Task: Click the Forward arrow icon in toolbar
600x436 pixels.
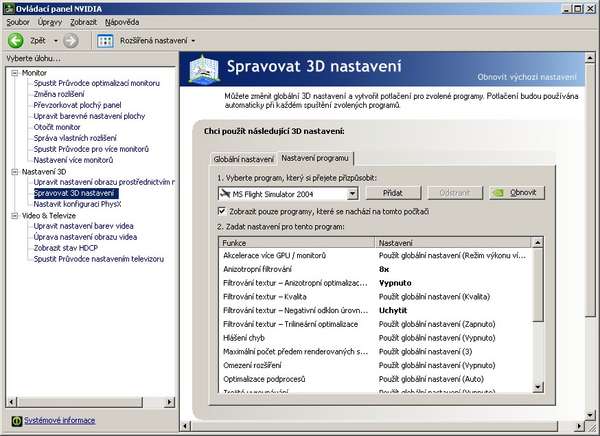Action: pyautogui.click(x=70, y=41)
